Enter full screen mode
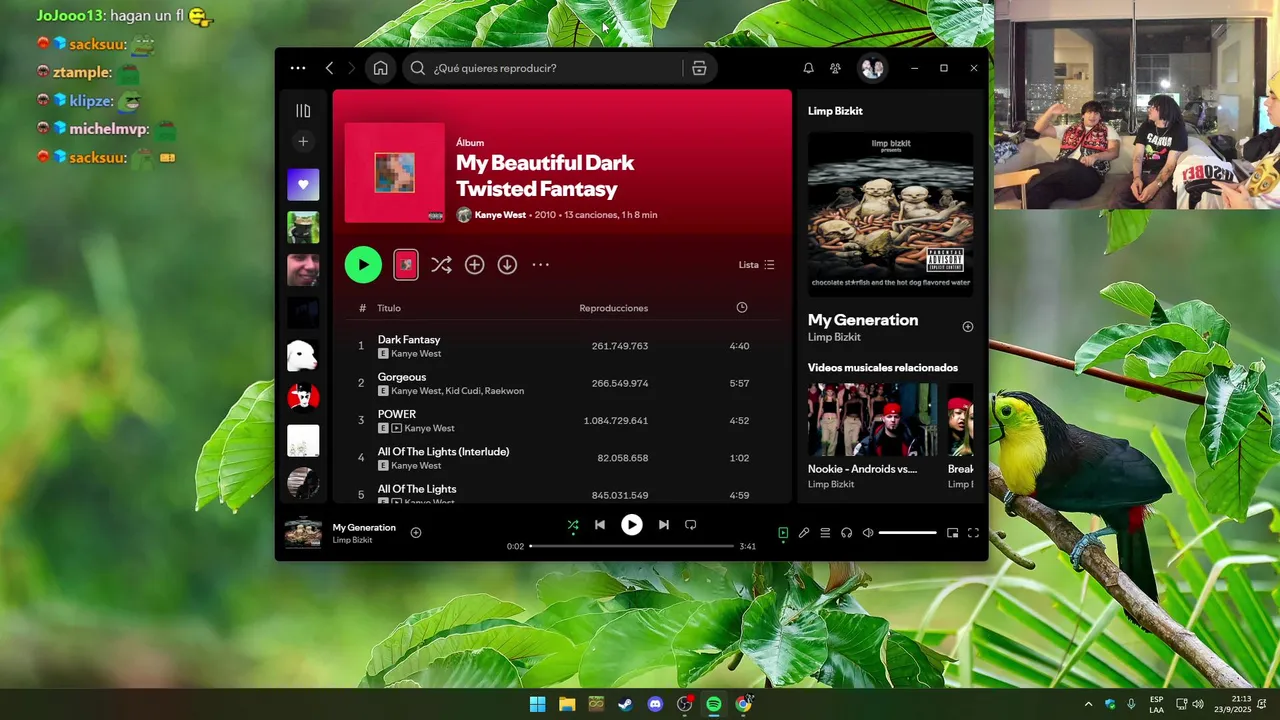The image size is (1280, 720). (973, 533)
